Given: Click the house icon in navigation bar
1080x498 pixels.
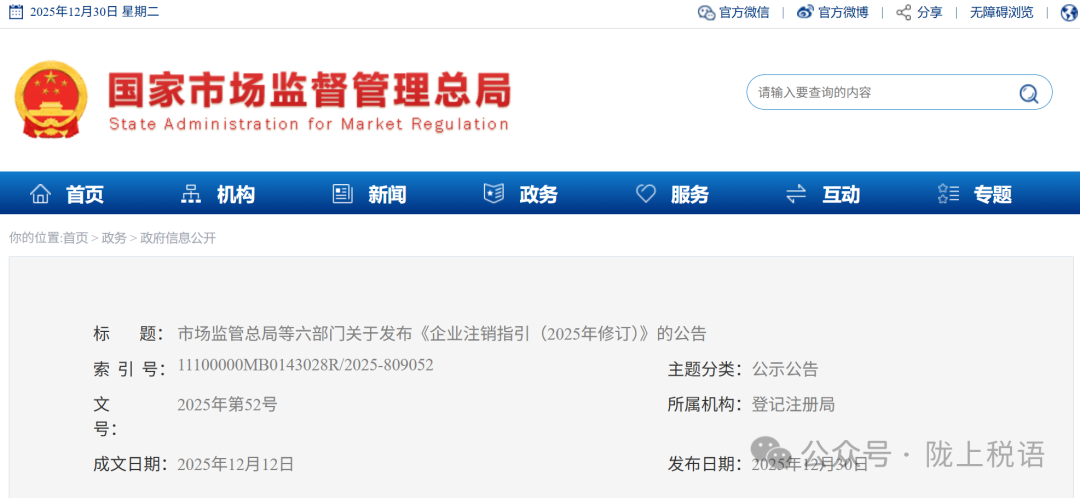Looking at the screenshot, I should [40, 194].
